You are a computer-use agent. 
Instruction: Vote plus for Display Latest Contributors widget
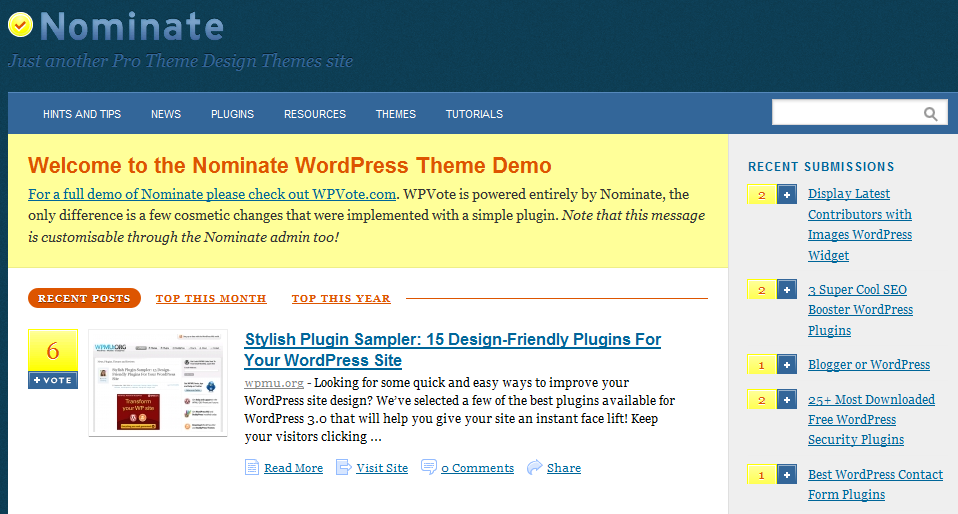point(787,194)
